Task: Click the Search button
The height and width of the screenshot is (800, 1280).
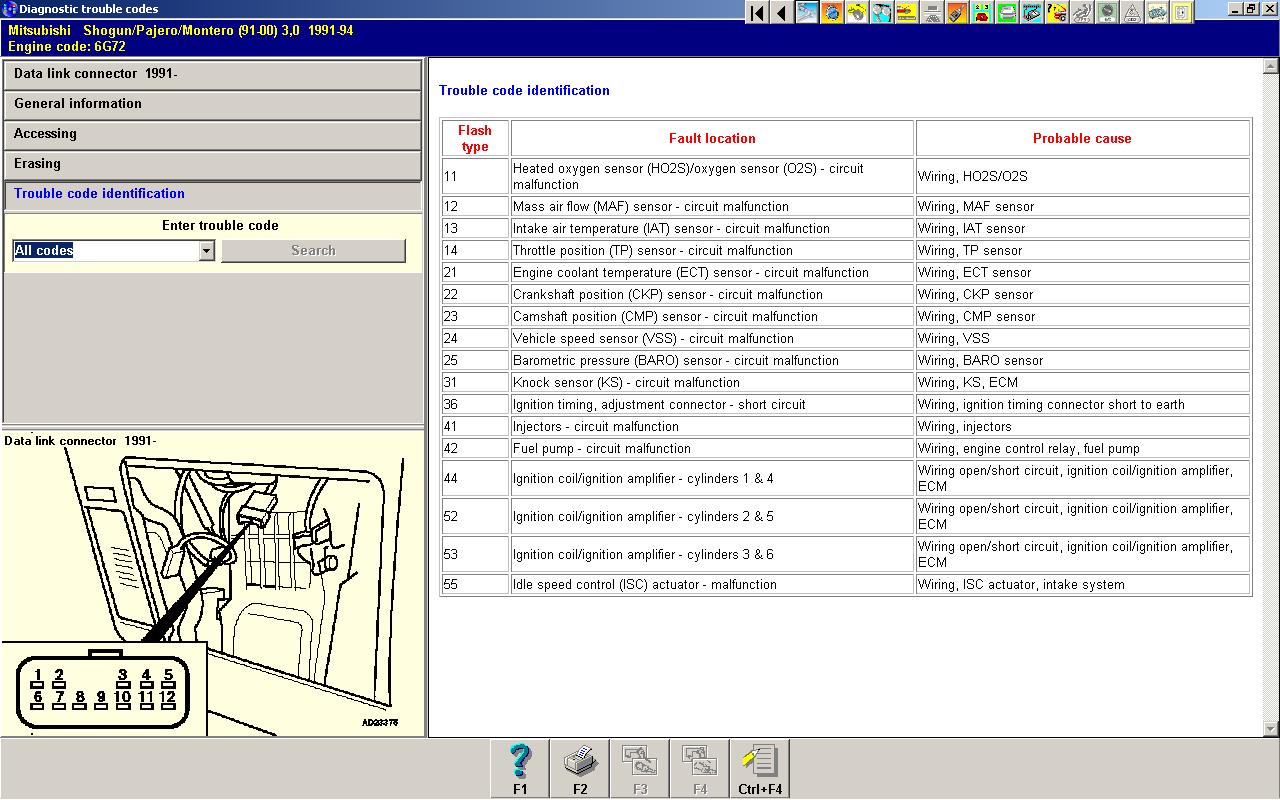Action: click(313, 250)
